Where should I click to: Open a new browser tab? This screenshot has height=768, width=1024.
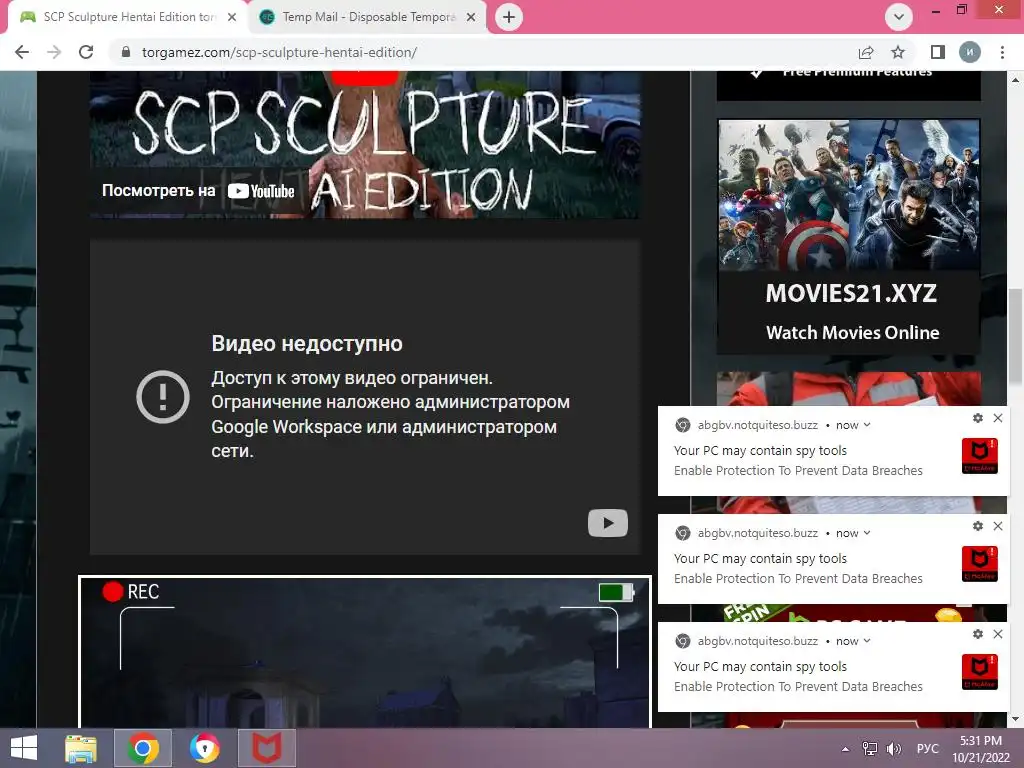pyautogui.click(x=509, y=17)
